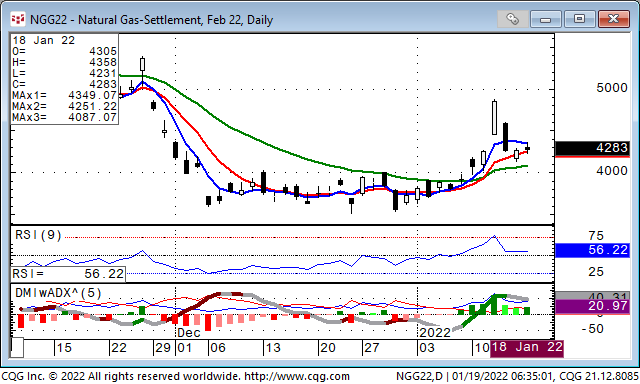Click the tall white candlestick near 4800

[494, 118]
